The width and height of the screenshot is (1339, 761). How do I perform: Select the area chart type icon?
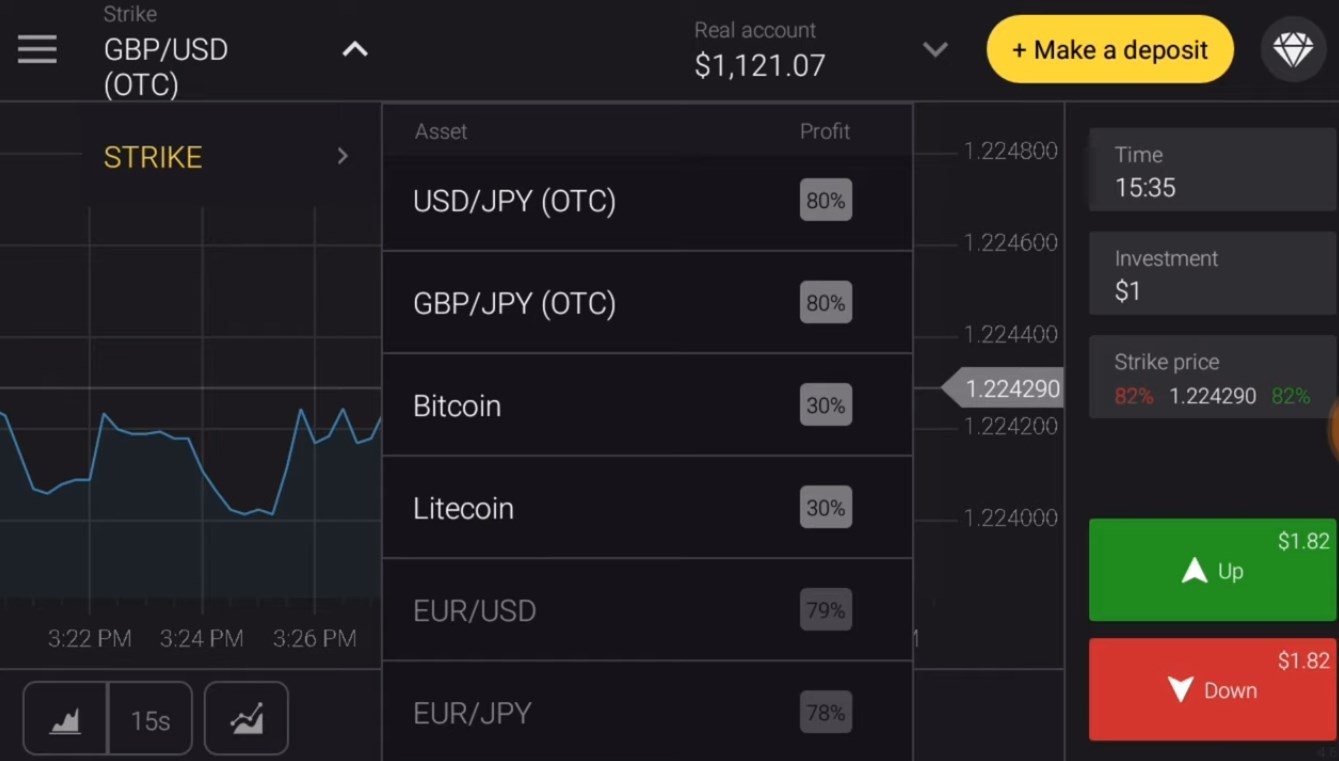click(65, 718)
